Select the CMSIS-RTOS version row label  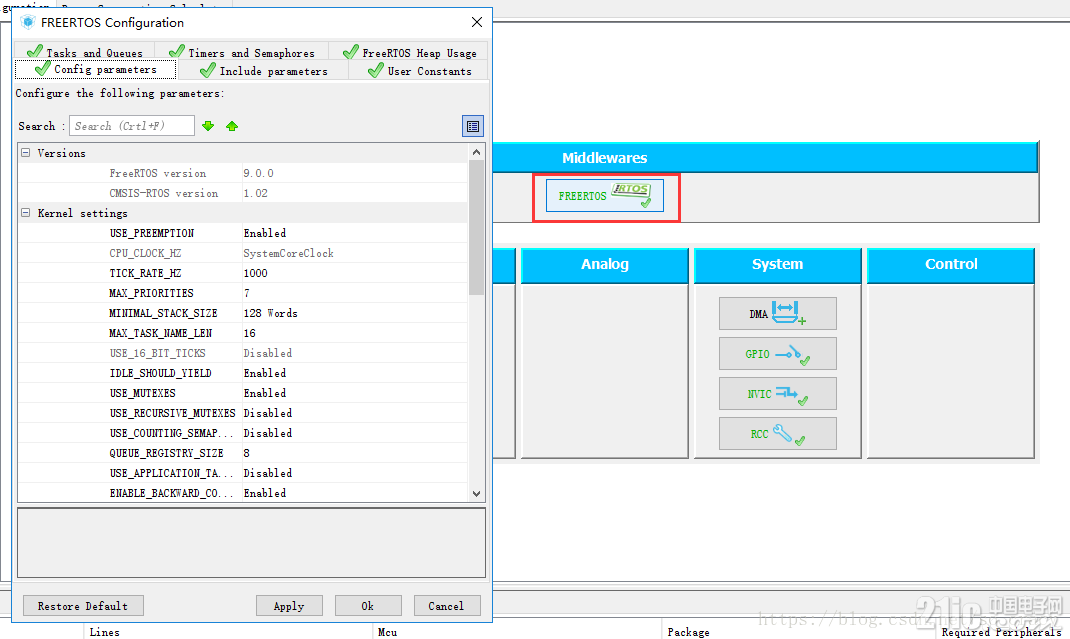164,193
